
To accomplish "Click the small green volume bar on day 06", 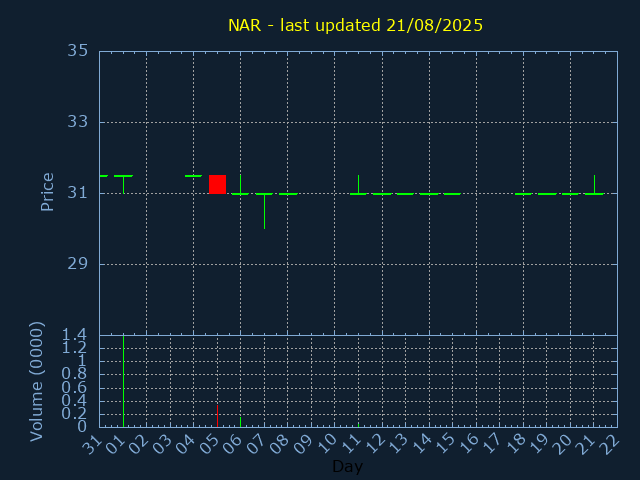I will coord(240,422).
